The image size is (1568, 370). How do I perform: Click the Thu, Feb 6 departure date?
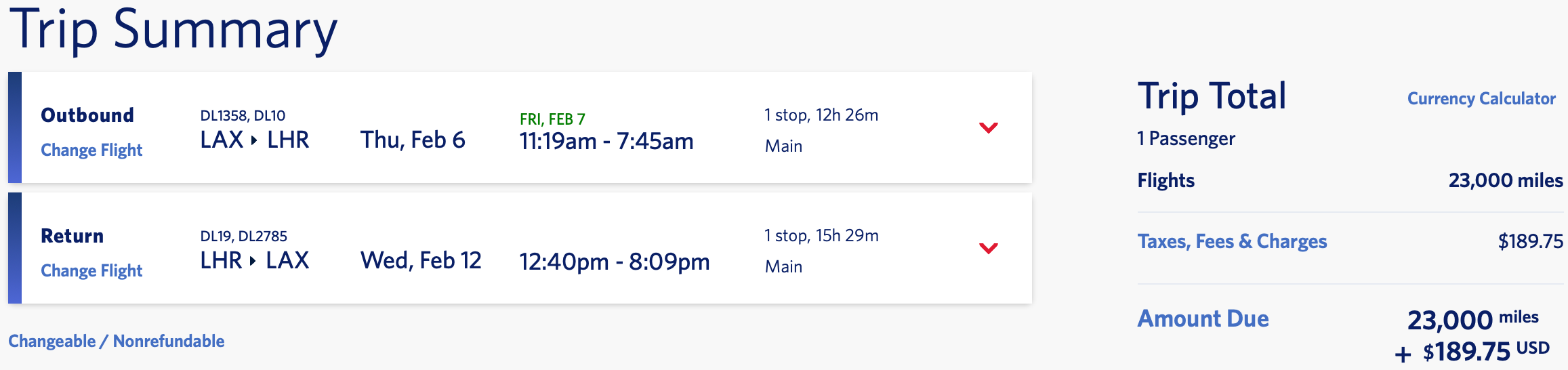pyautogui.click(x=413, y=140)
